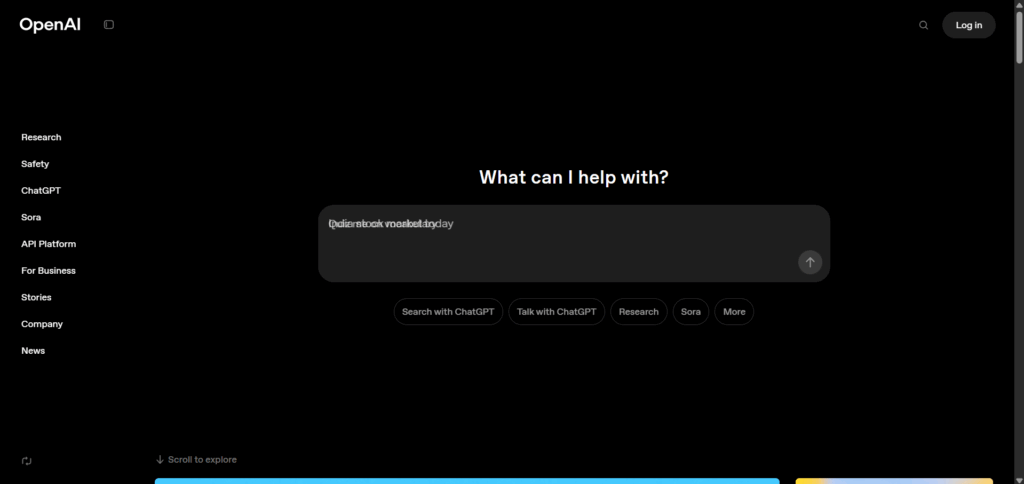Toggle the sidebar panel icon
Image resolution: width=1024 pixels, height=484 pixels.
(109, 25)
